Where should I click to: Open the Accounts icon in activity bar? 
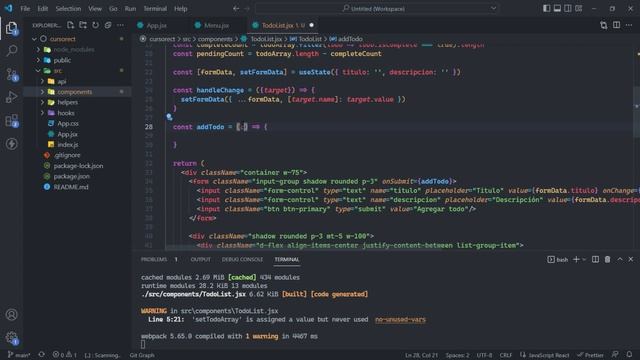11,315
